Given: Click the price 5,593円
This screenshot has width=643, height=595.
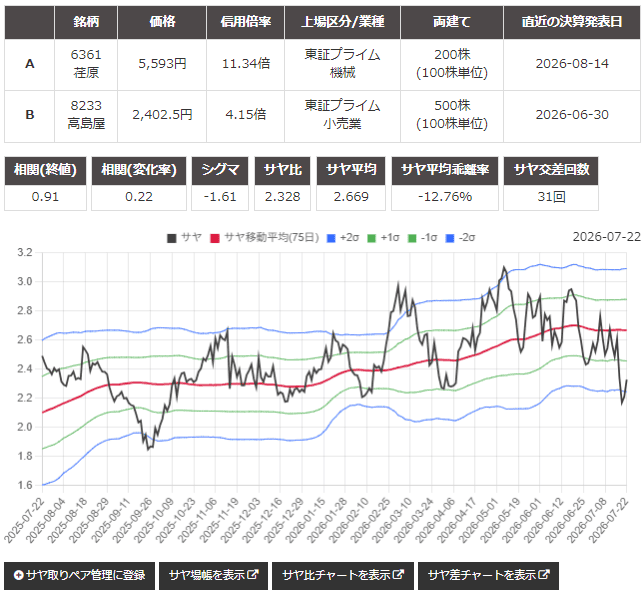Looking at the screenshot, I should coord(162,64).
